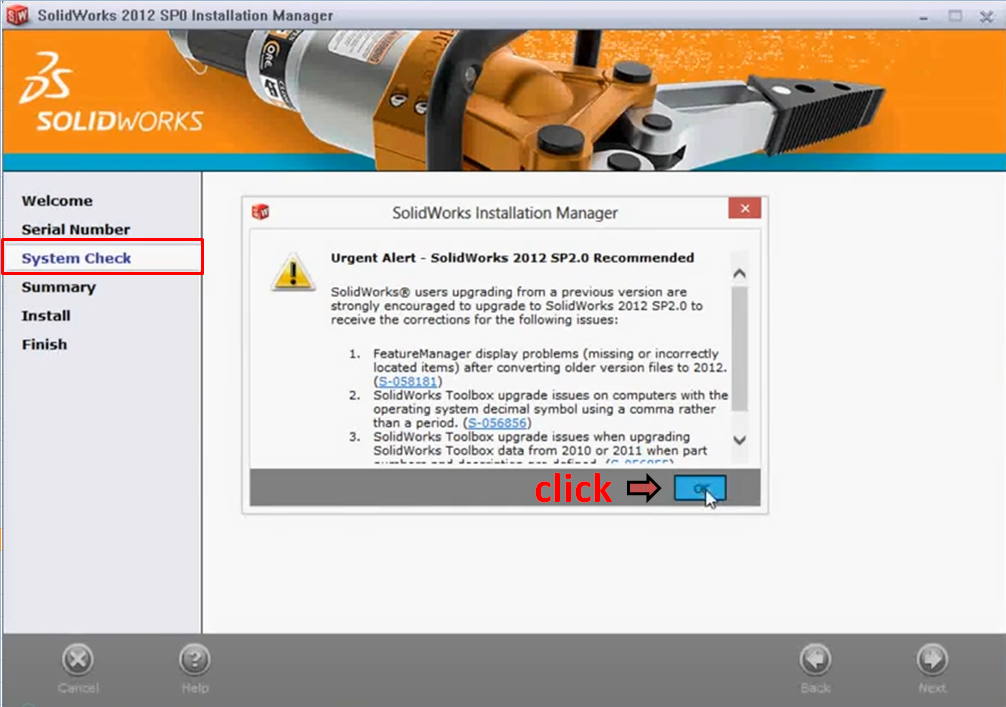
Task: Minimize the Installation Manager window
Action: tap(923, 17)
